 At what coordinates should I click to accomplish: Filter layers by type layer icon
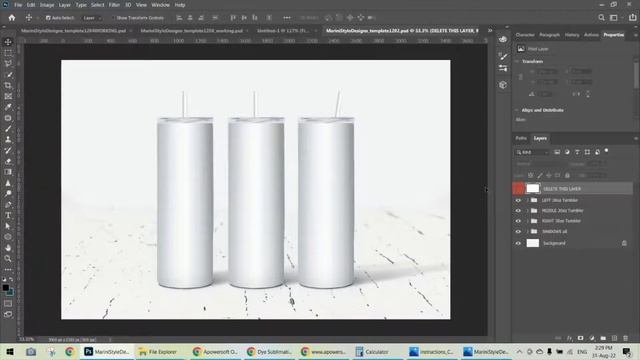click(x=577, y=152)
